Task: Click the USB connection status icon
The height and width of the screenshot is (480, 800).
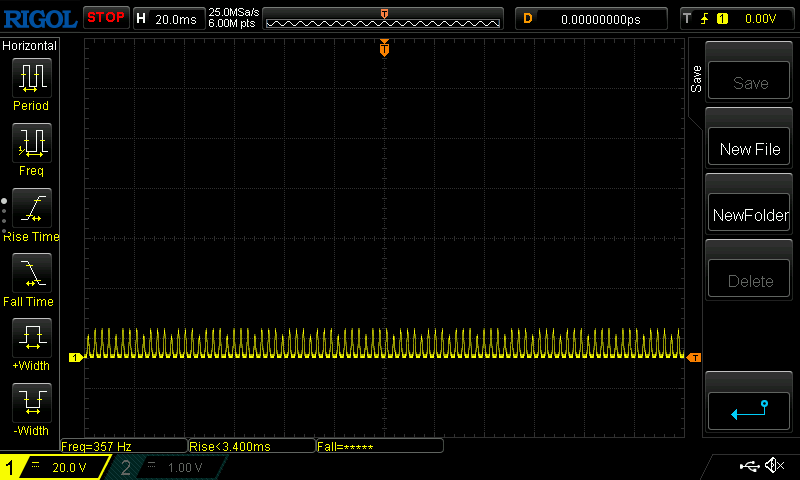Action: coord(749,466)
